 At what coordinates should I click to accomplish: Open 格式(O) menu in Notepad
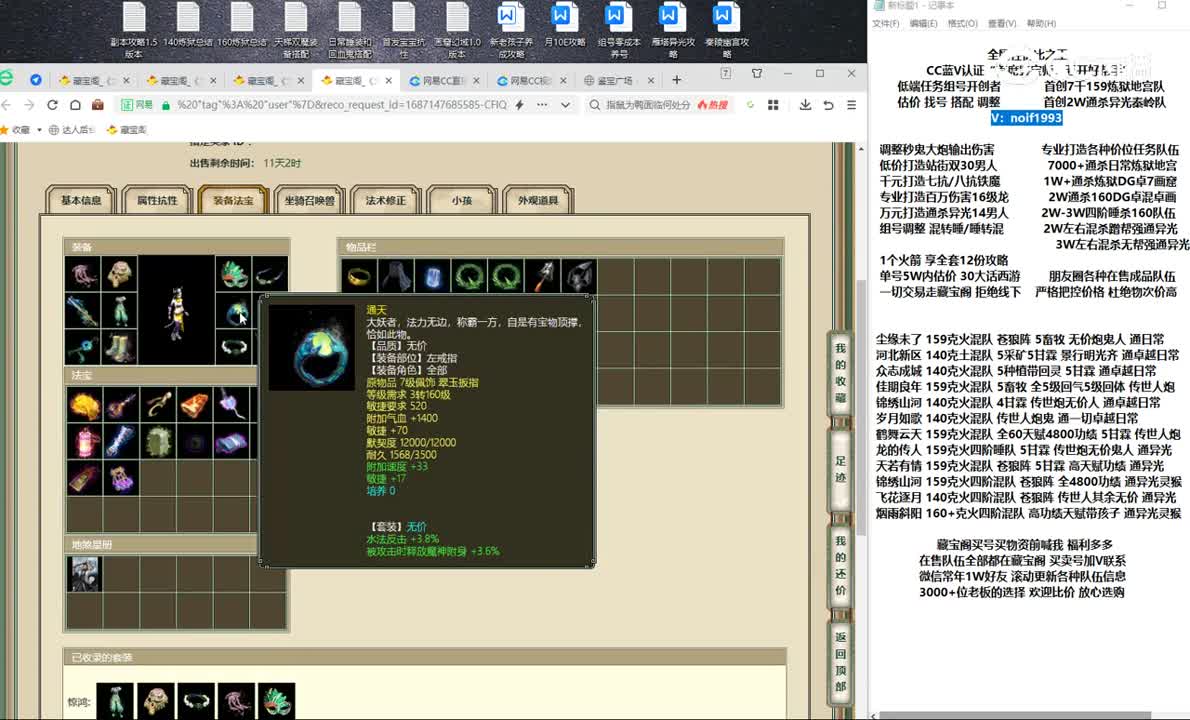tap(962, 24)
